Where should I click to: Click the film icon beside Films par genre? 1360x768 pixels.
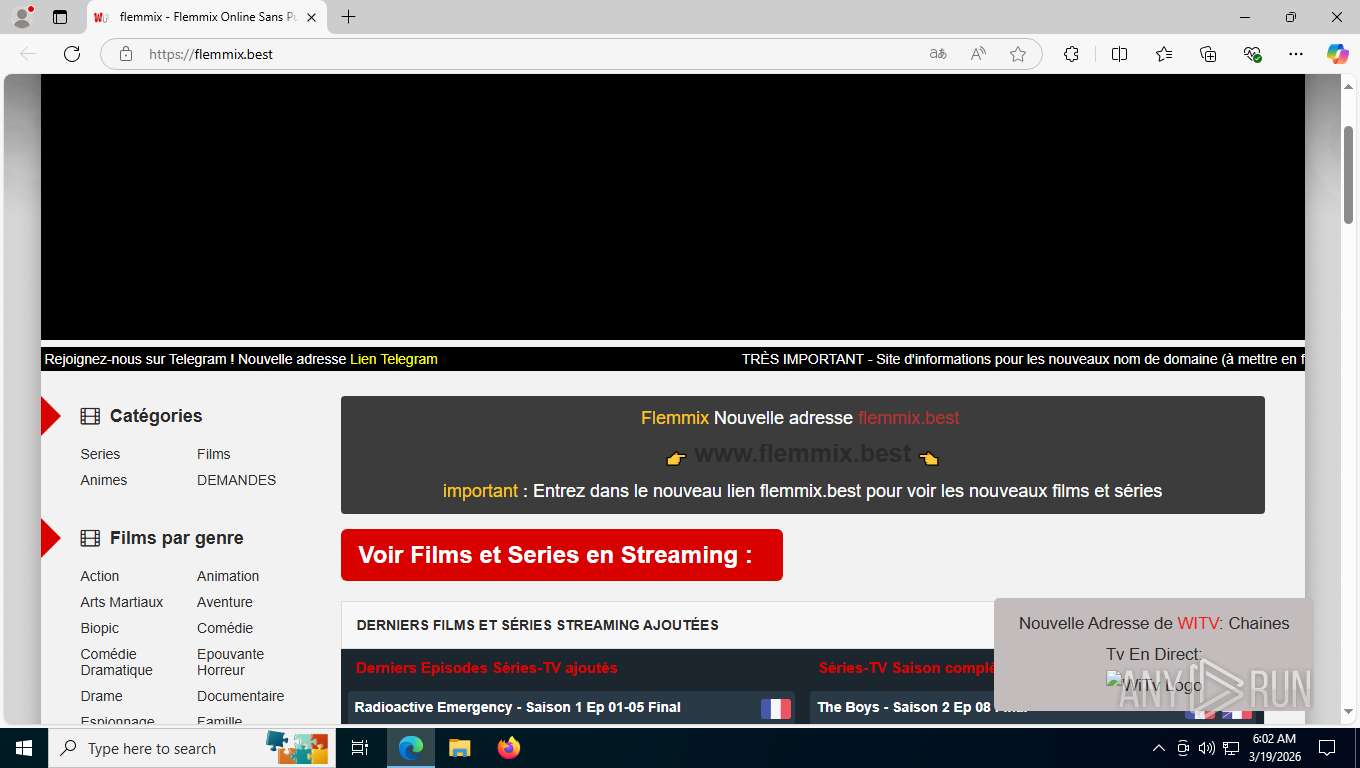click(x=90, y=538)
